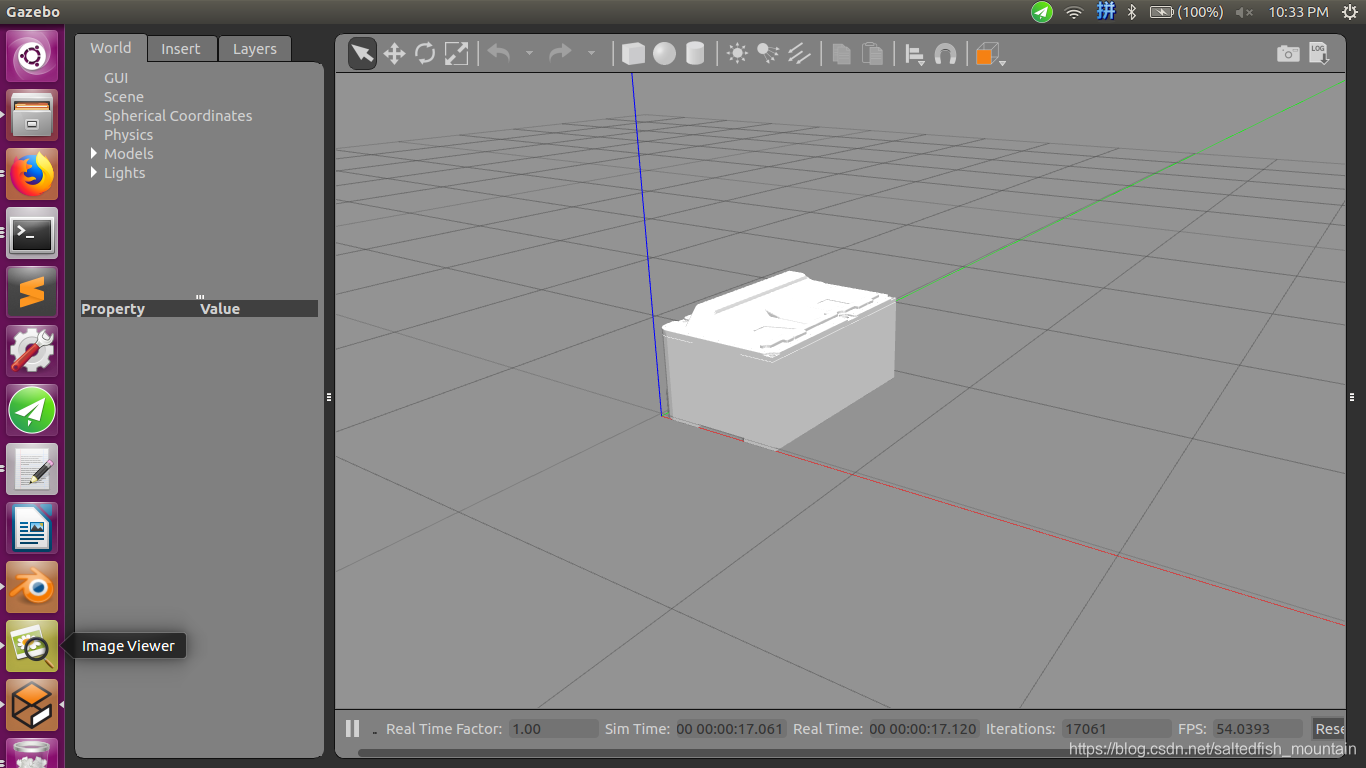Switch to the Insert tab

tap(181, 49)
